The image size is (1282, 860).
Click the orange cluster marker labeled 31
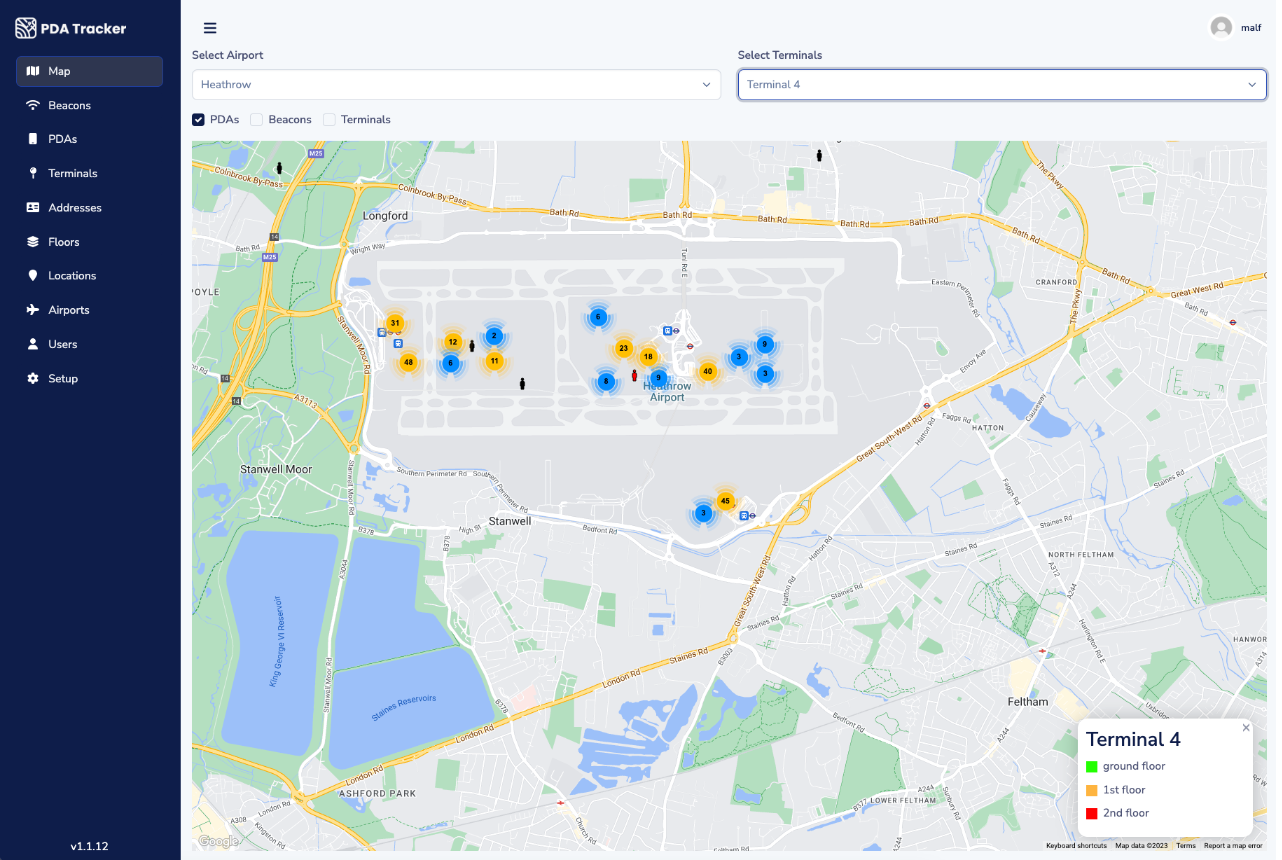[x=395, y=323]
